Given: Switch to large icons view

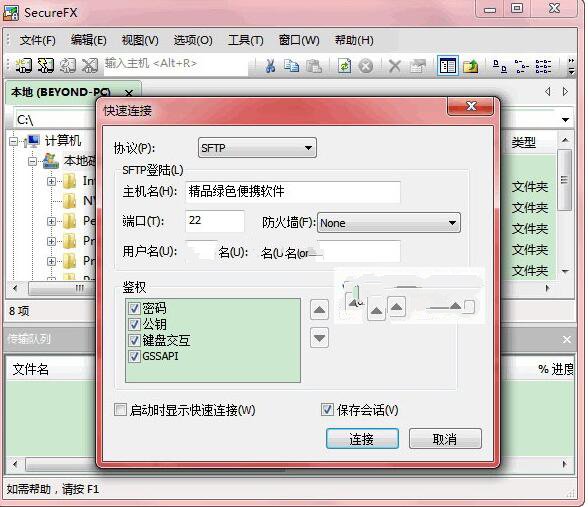Looking at the screenshot, I should 500,66.
